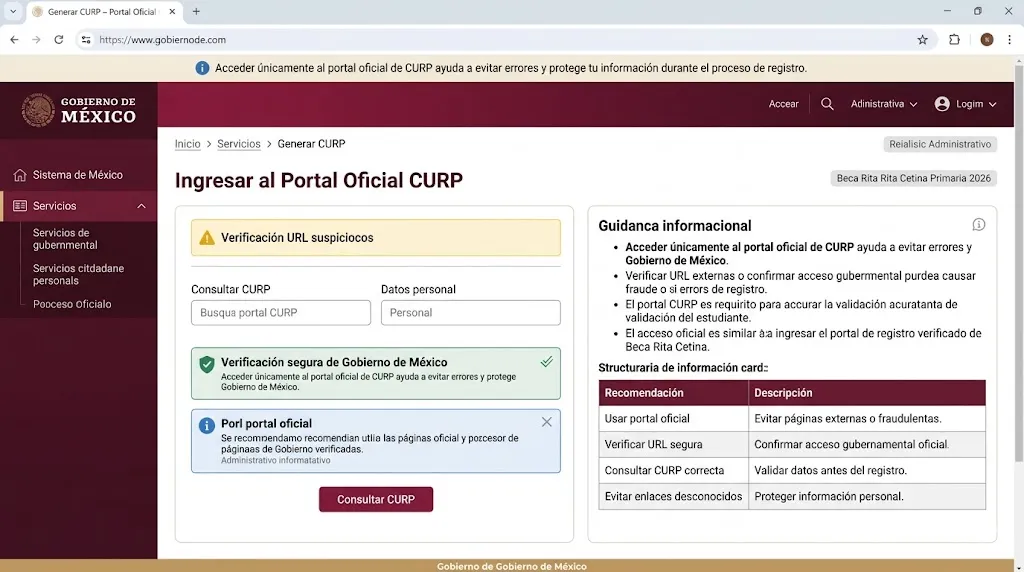Click the browser address bar URL
Screen dimensions: 1024x572
point(163,40)
